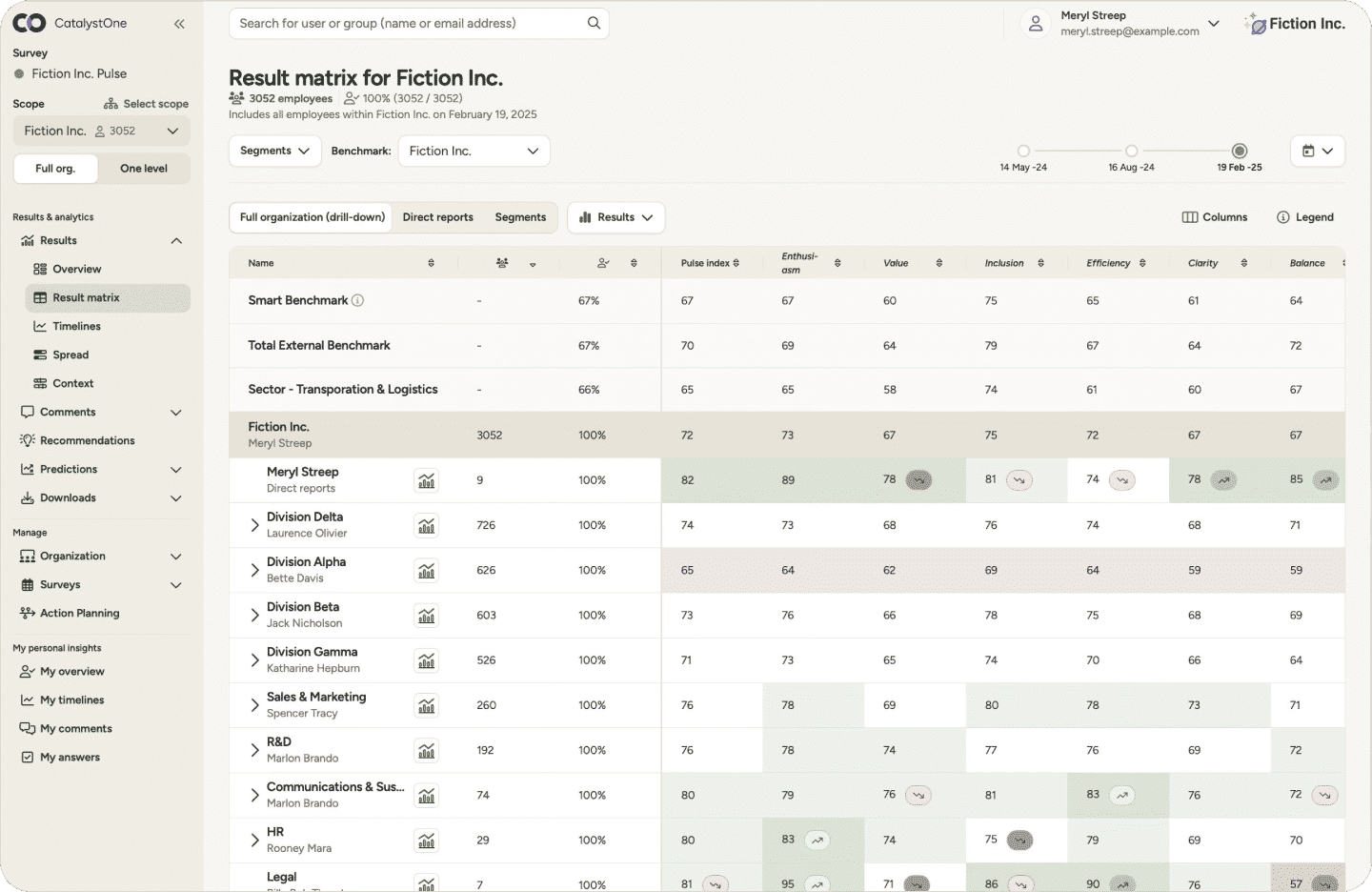Sort by the Inclusion column sort icon
This screenshot has height=892, width=1372.
pyautogui.click(x=1040, y=263)
